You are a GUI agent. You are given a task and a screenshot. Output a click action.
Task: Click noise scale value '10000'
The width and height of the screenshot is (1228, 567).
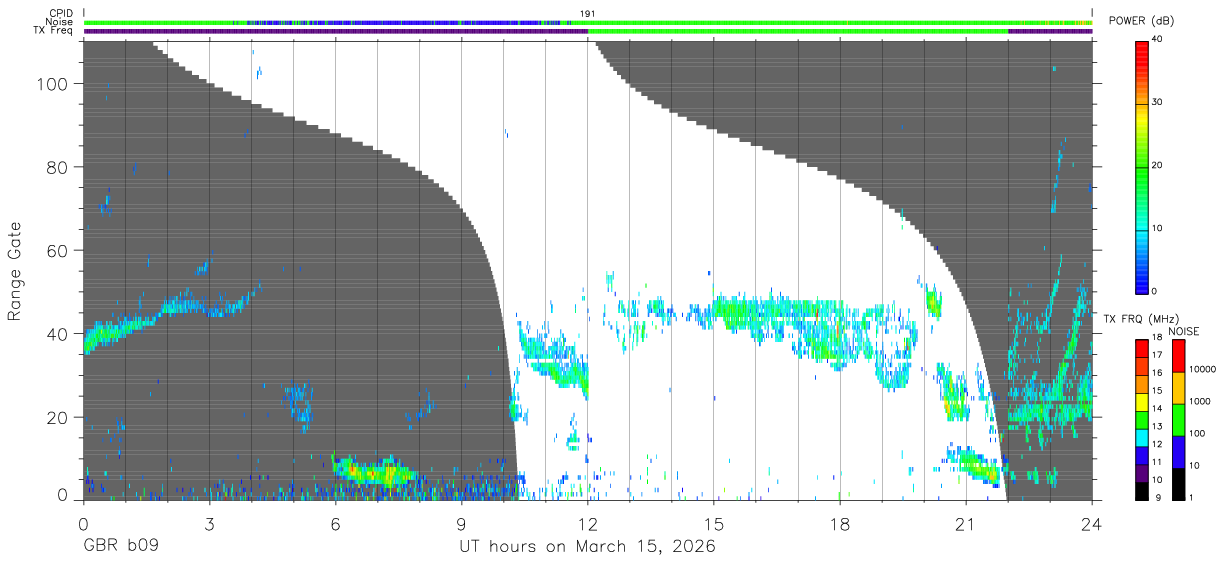(x=1203, y=370)
